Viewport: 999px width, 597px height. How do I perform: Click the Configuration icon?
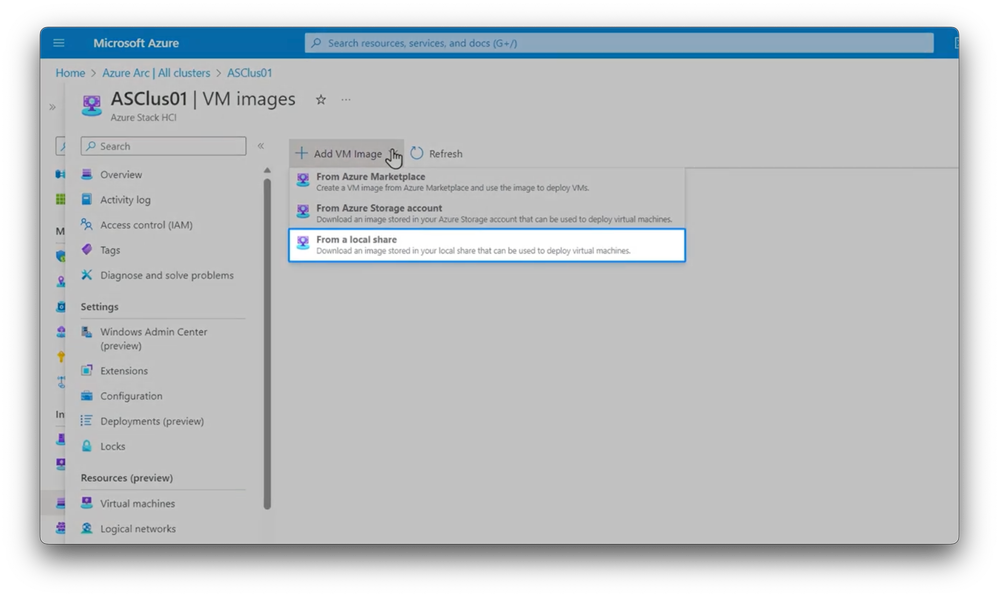coord(87,396)
